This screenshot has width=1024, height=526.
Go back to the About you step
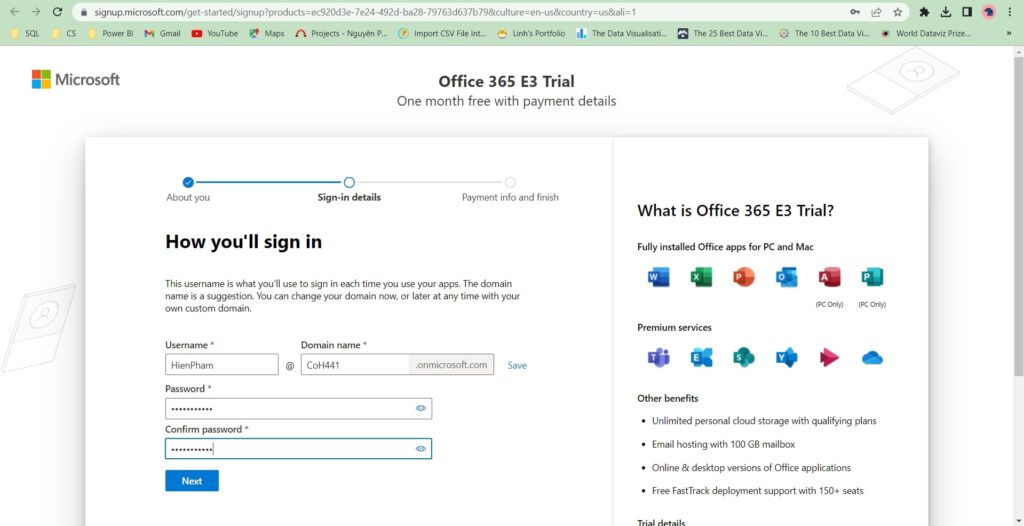pyautogui.click(x=188, y=183)
